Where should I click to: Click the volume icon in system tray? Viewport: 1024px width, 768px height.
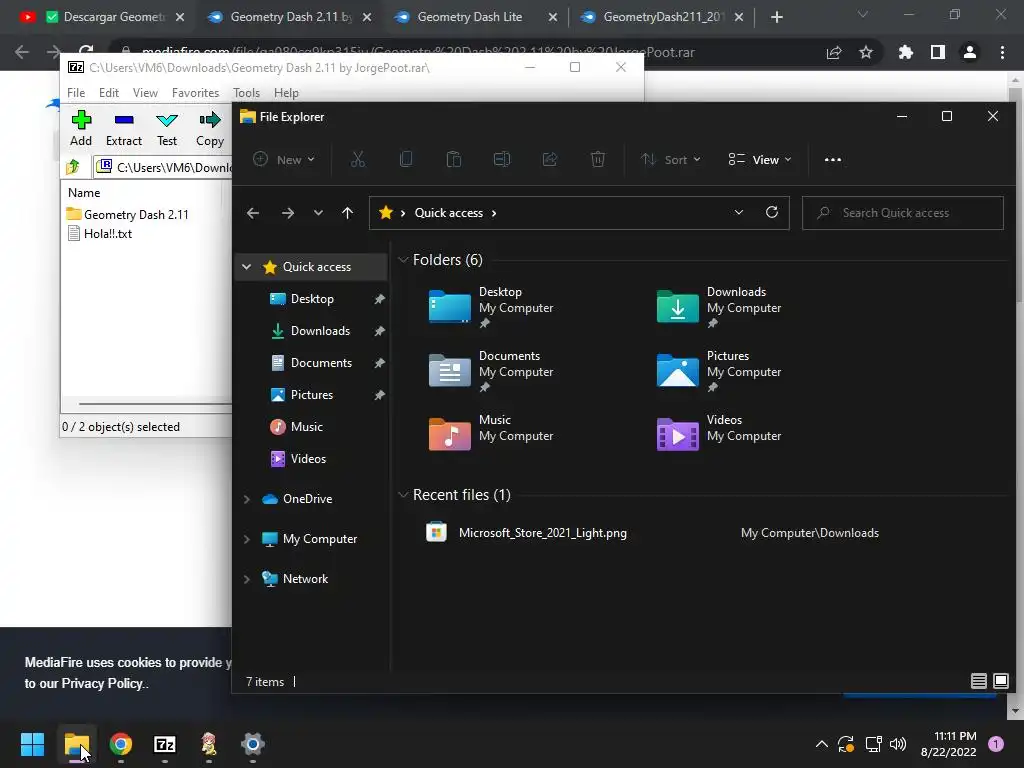click(x=898, y=744)
